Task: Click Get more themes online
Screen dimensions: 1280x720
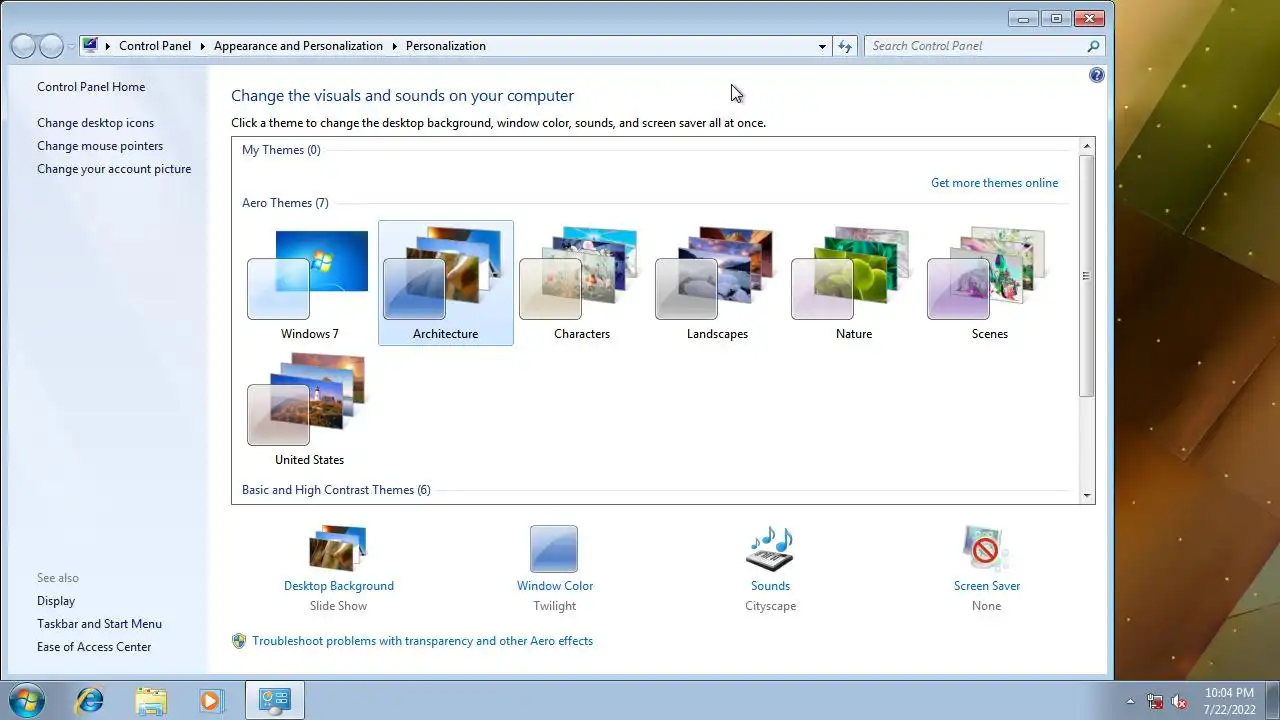Action: pyautogui.click(x=994, y=183)
